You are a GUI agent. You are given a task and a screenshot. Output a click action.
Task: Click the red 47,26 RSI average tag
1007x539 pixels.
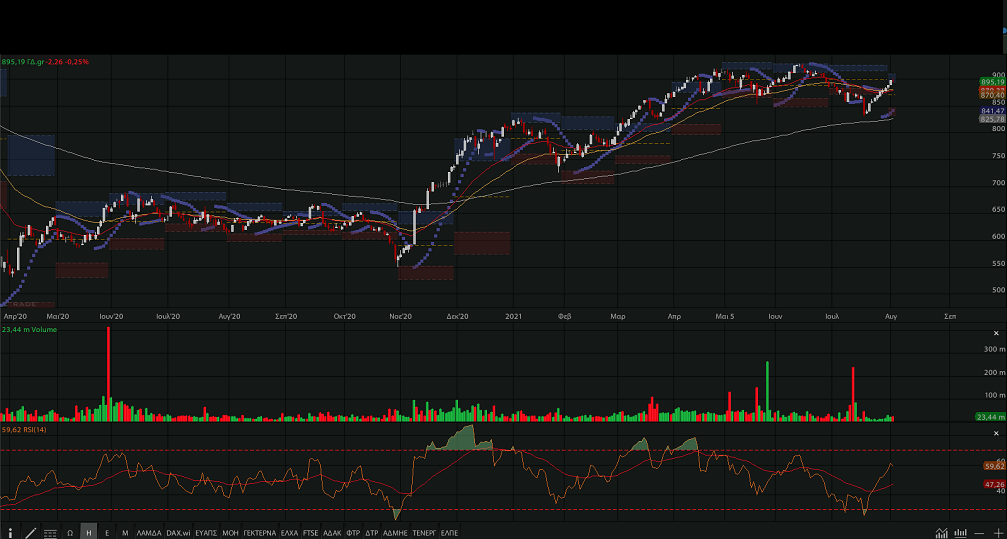coord(994,484)
